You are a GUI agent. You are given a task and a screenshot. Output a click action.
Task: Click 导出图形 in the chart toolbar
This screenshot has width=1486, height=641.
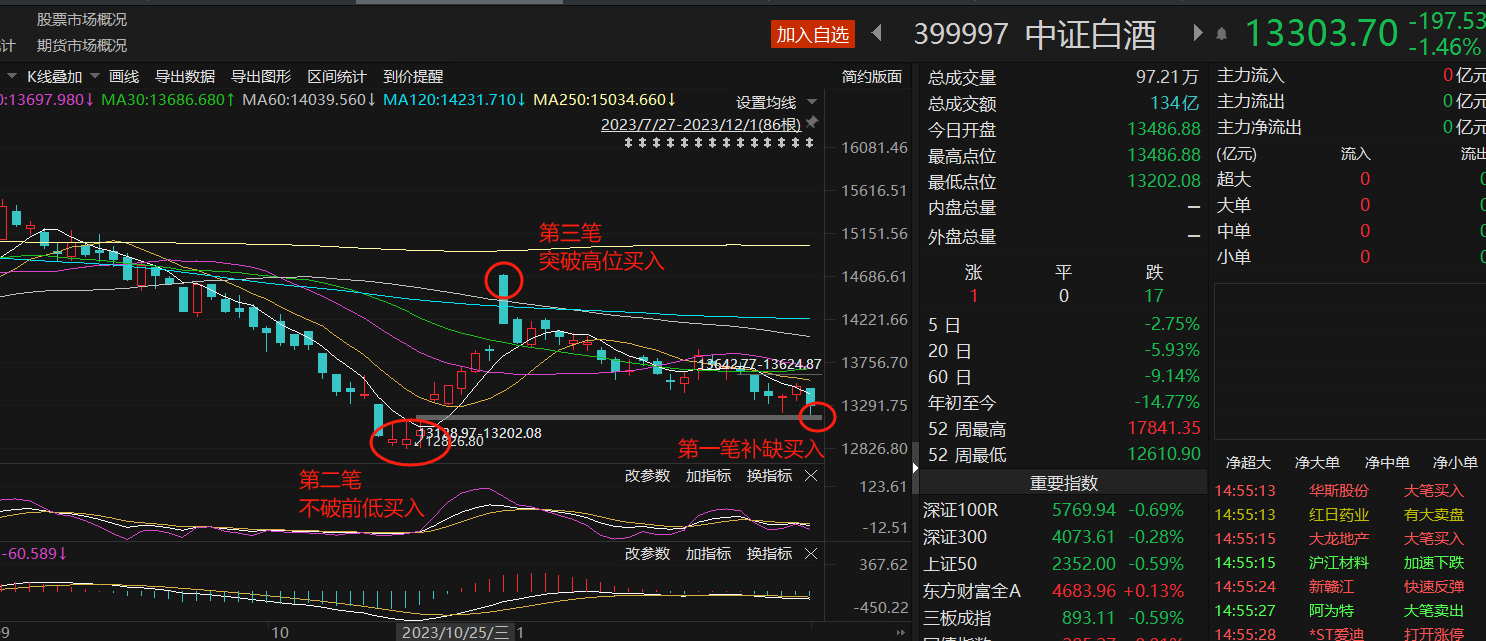click(261, 76)
